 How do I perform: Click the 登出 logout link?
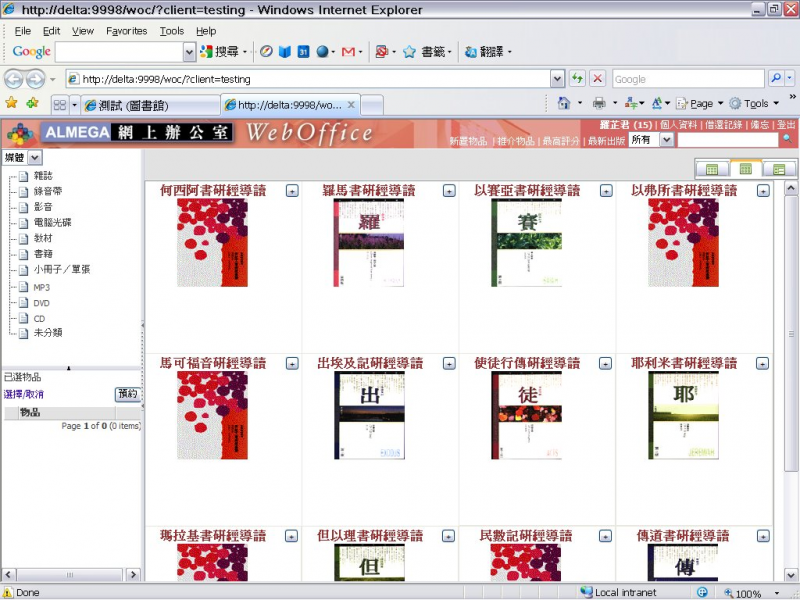click(x=786, y=125)
